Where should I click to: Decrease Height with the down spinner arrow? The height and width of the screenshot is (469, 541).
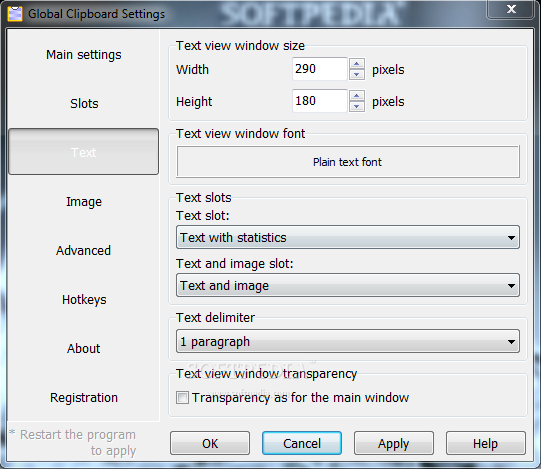pos(357,106)
